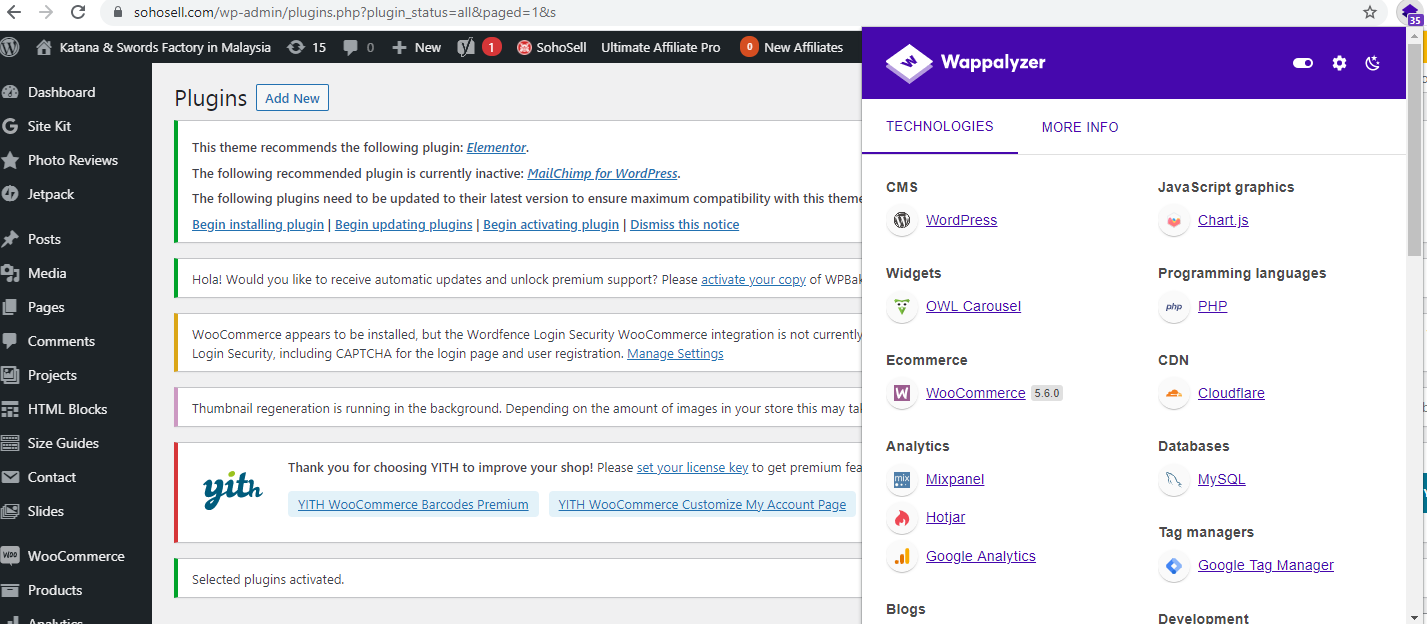Click the Elementor recommended plugin link
The height and width of the screenshot is (624, 1427).
point(496,147)
